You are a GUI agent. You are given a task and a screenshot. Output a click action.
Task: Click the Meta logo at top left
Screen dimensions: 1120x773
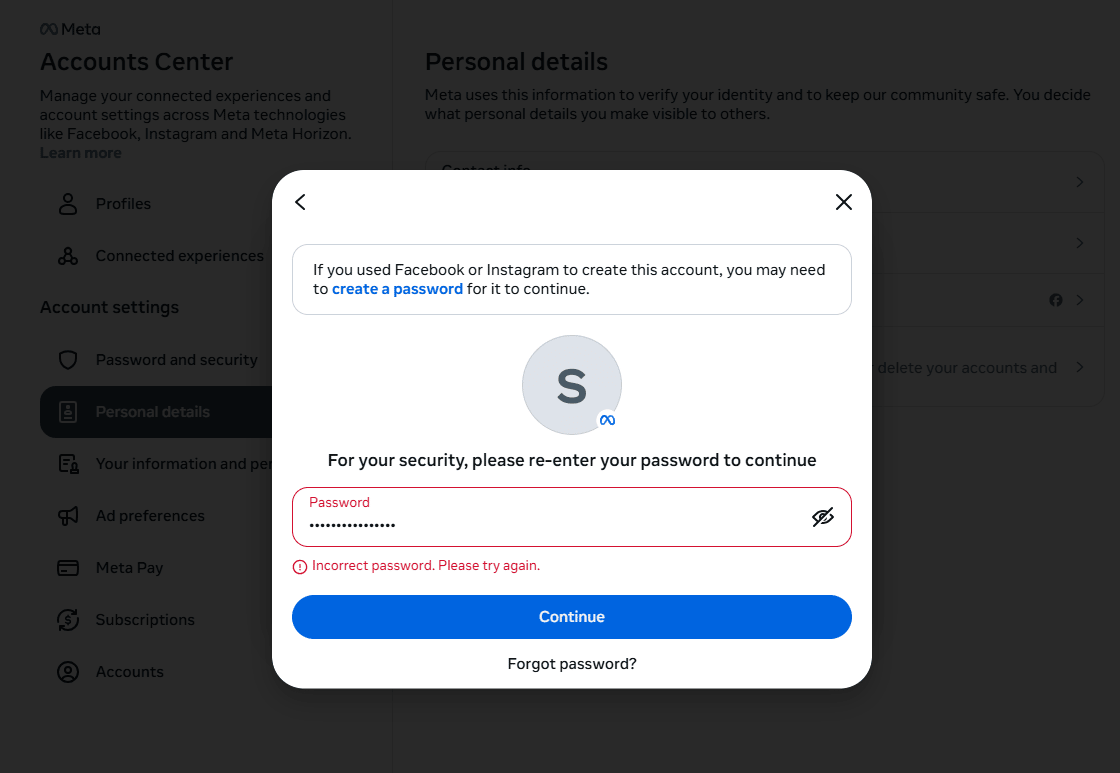pyautogui.click(x=70, y=29)
